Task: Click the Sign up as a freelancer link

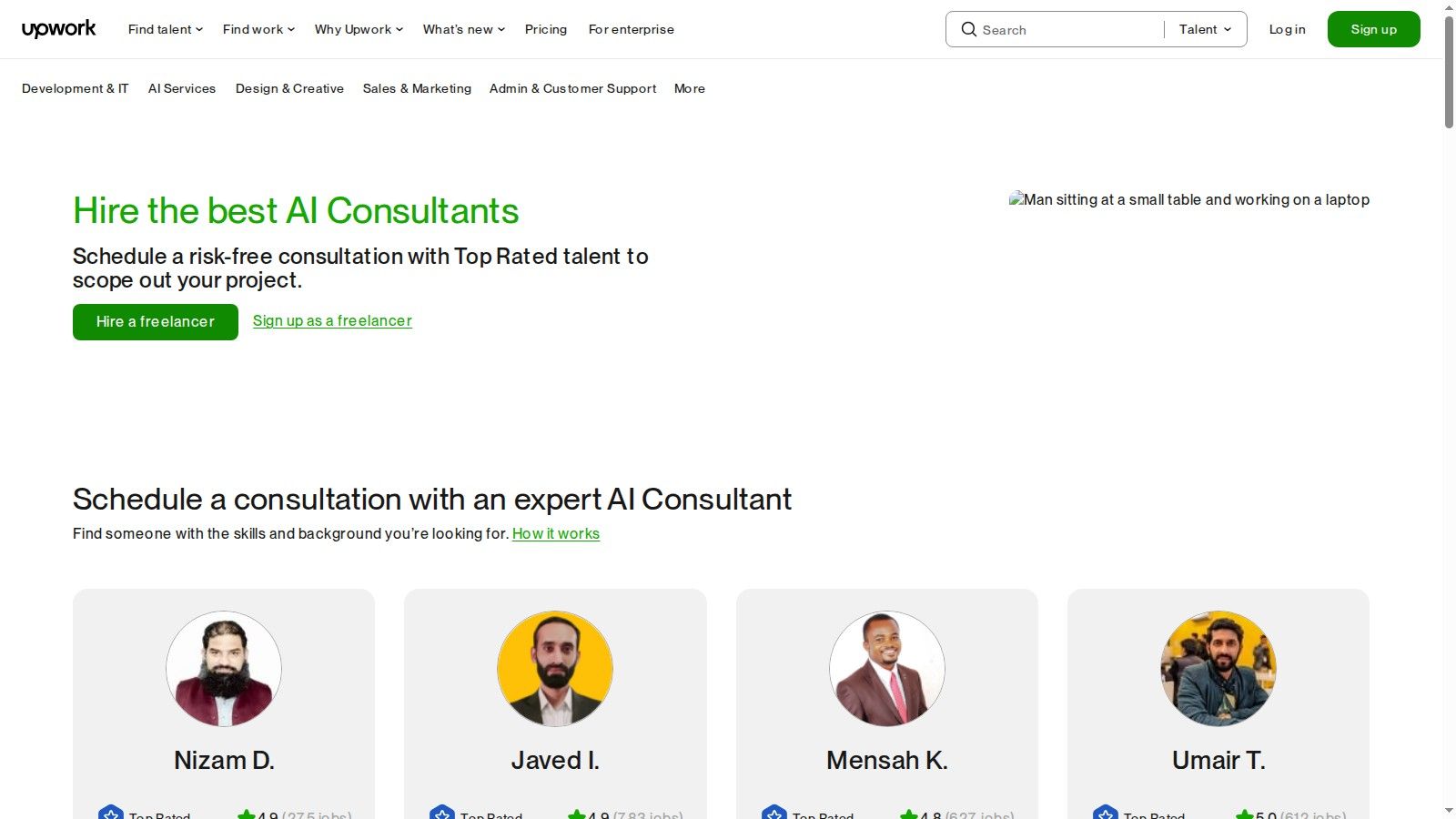Action: 332,320
